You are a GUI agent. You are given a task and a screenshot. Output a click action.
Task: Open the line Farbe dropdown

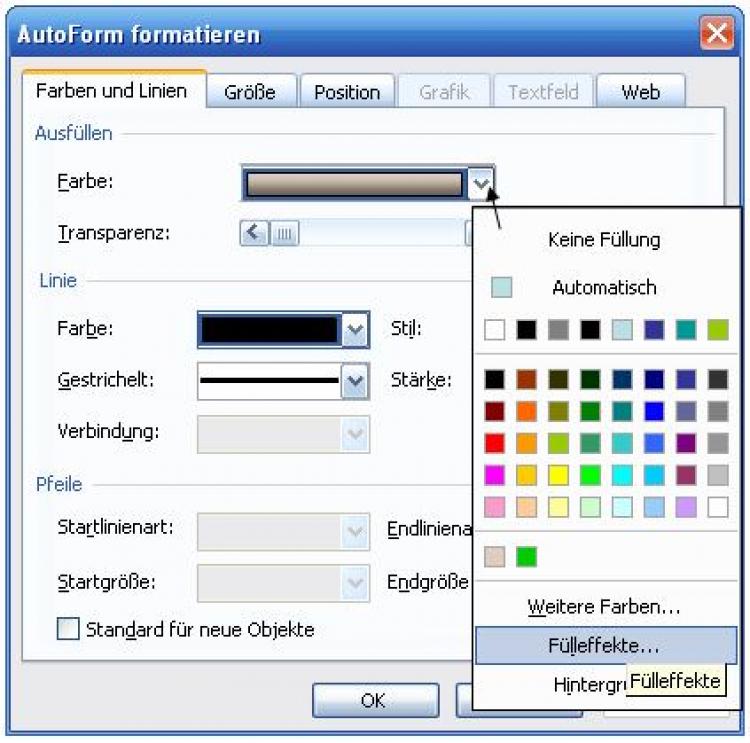[x=355, y=329]
